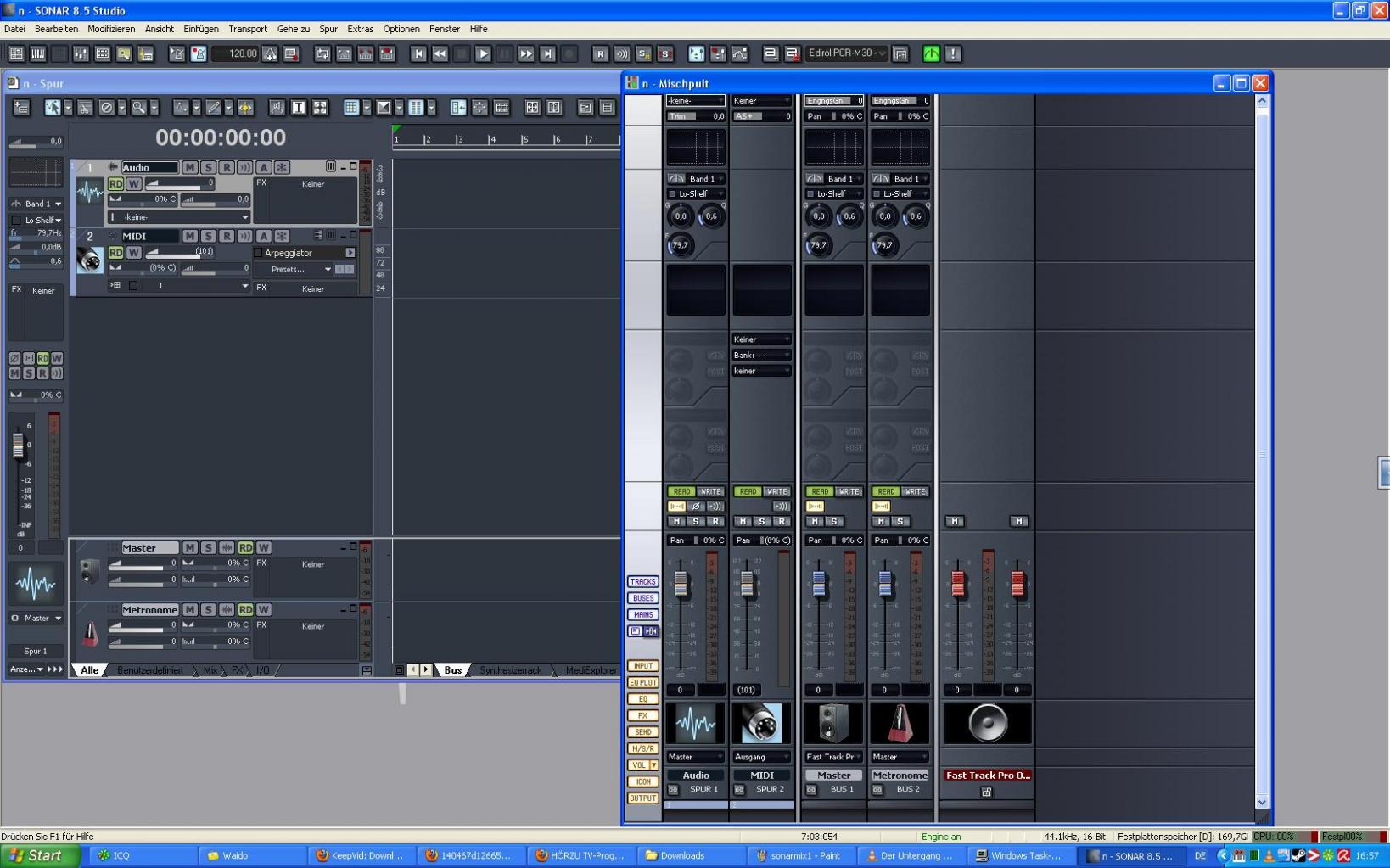The image size is (1390, 868).
Task: Click the BUSES button in the mixer sidebar
Action: click(x=642, y=598)
